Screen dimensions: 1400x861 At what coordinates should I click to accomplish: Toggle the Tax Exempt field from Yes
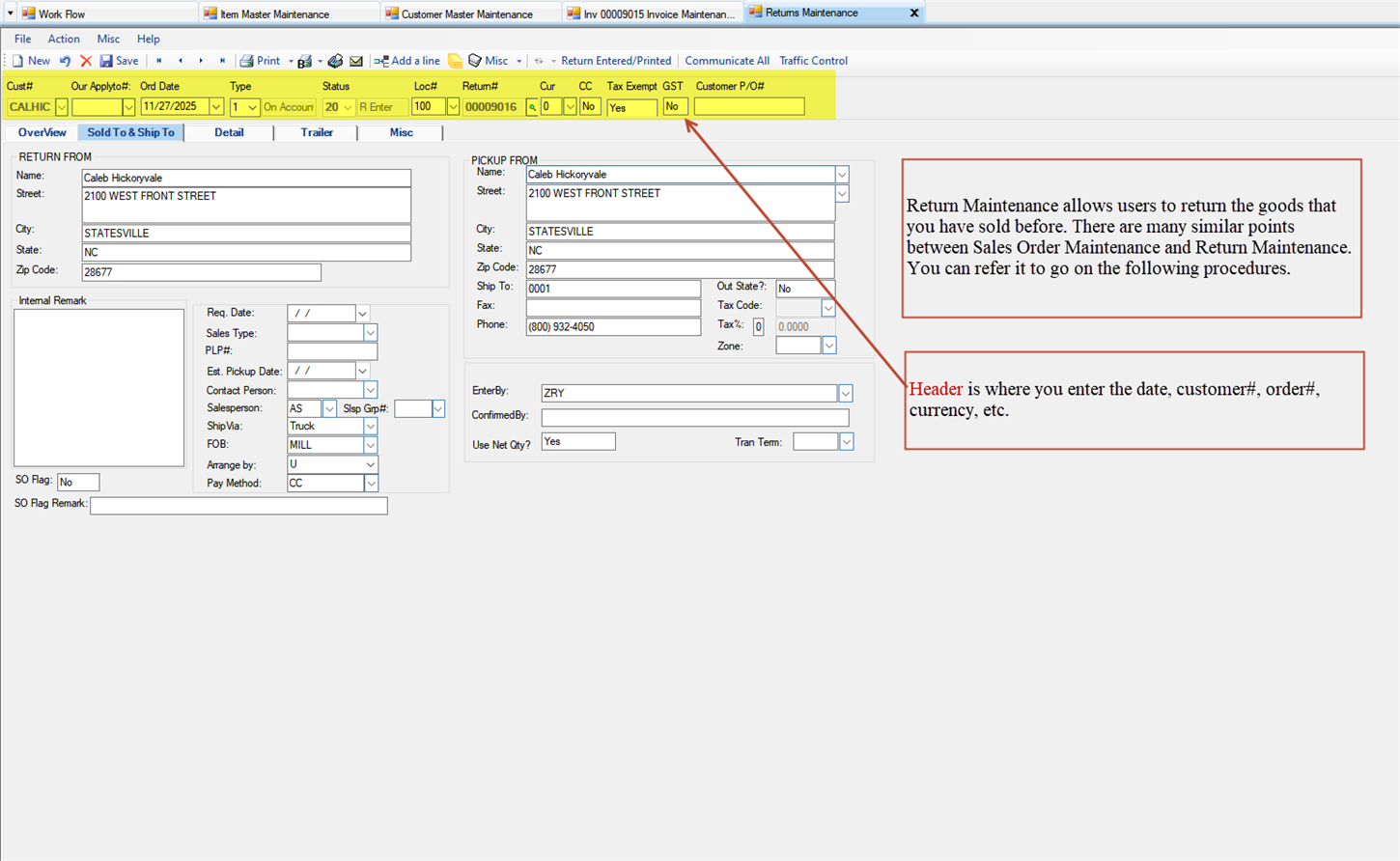tap(631, 108)
